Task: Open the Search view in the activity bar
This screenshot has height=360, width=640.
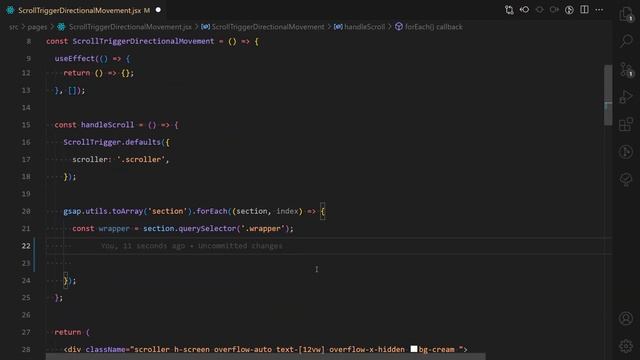Action: click(626, 41)
